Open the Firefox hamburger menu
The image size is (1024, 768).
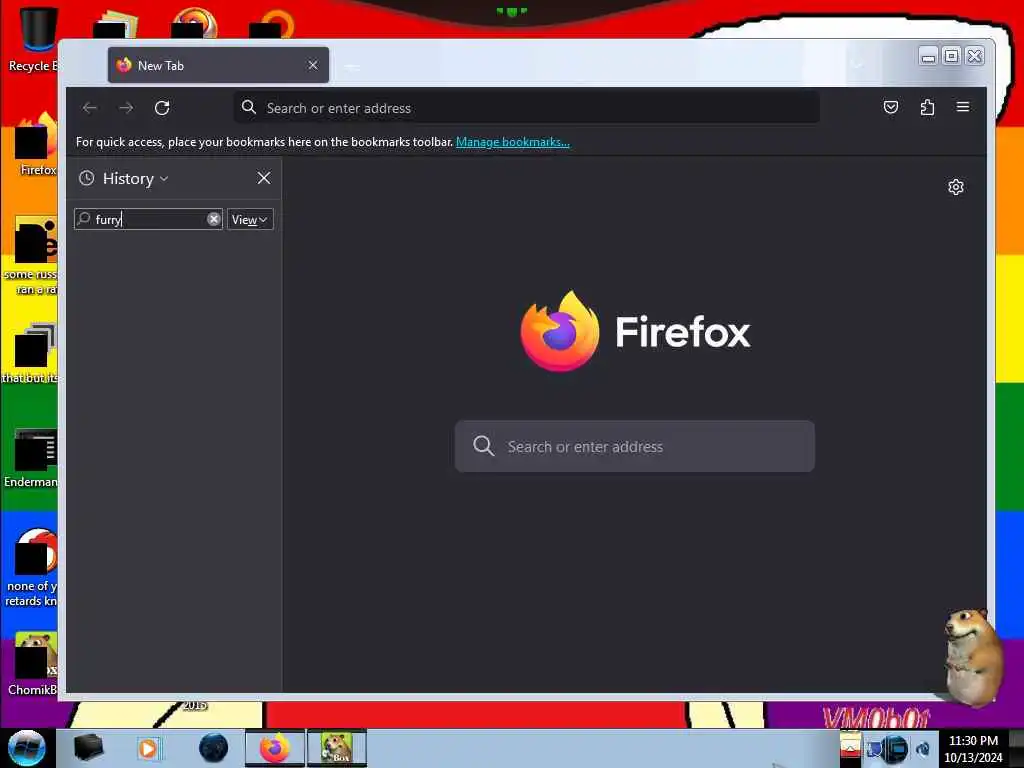pyautogui.click(x=963, y=107)
